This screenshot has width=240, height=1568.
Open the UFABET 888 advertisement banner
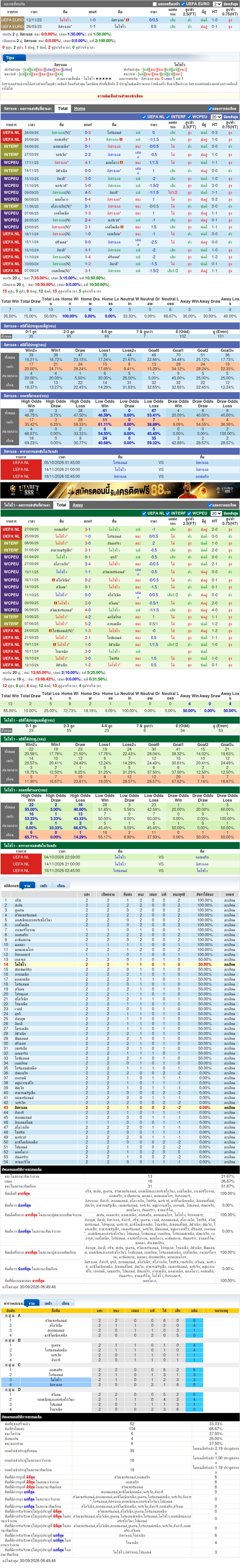120,490
